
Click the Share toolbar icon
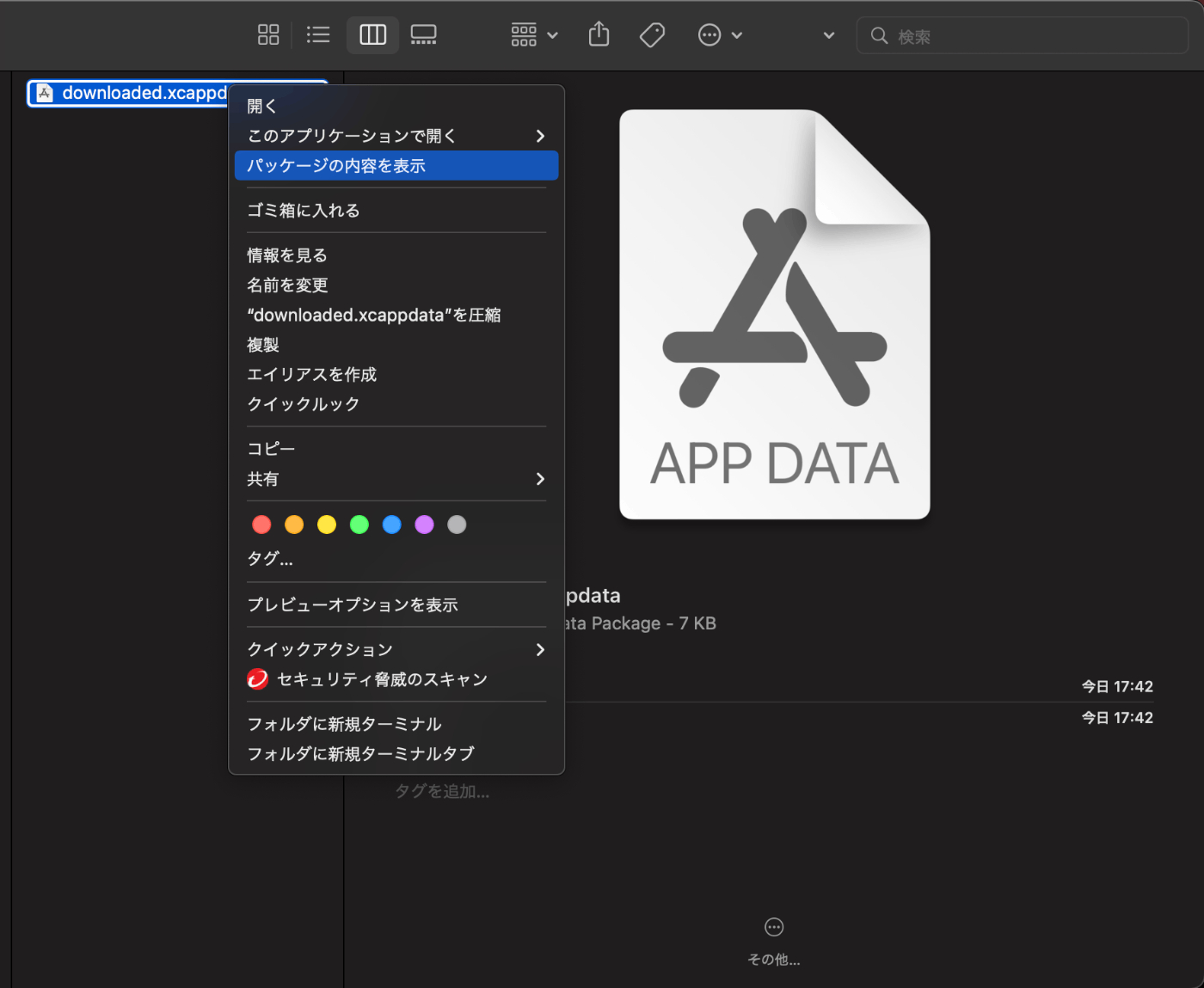tap(599, 35)
